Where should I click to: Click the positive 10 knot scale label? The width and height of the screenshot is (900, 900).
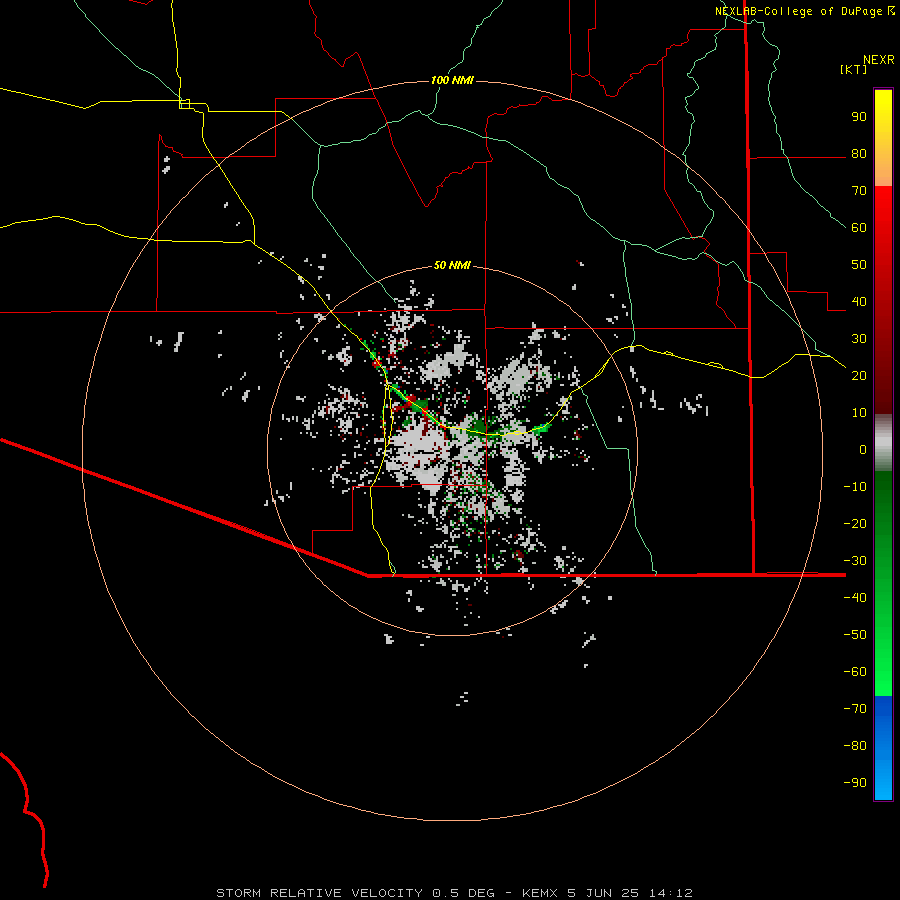(859, 413)
